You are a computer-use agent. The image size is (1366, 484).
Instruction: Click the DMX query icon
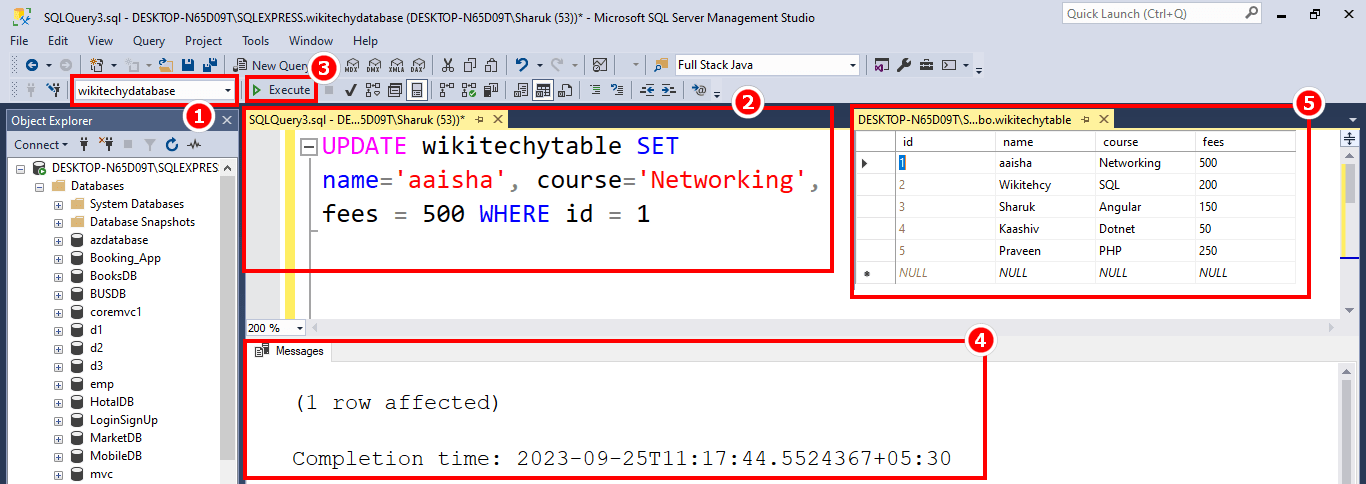click(374, 65)
